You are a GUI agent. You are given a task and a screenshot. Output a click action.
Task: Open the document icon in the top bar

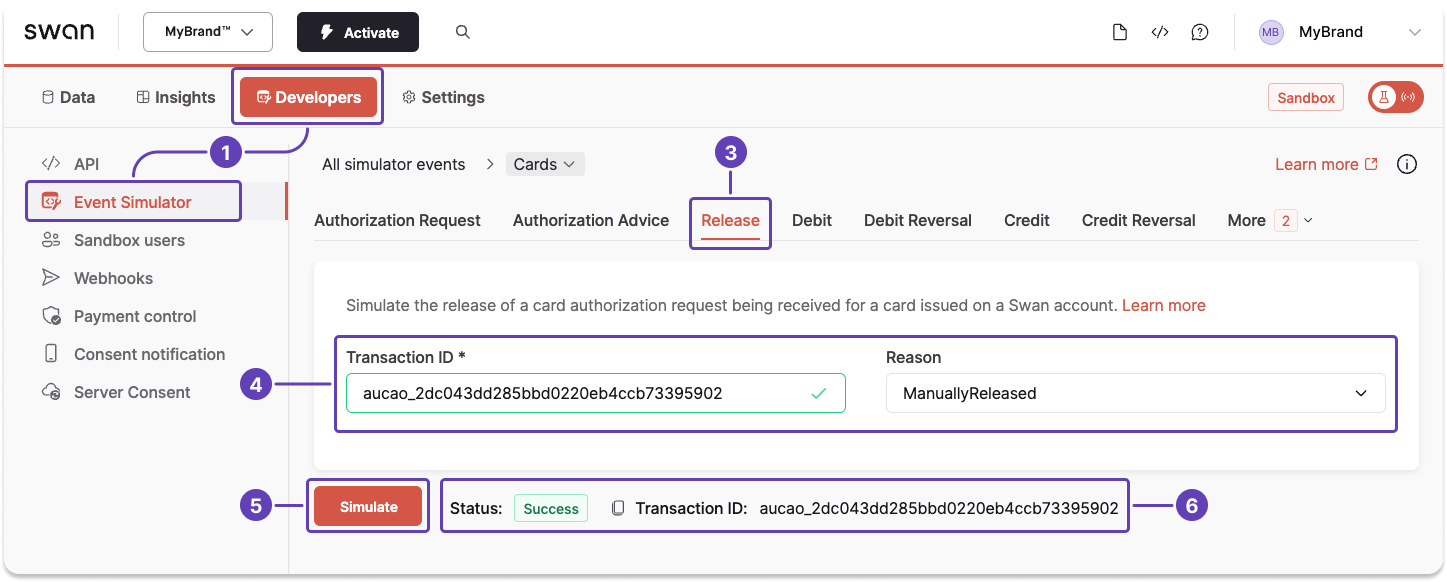1119,31
